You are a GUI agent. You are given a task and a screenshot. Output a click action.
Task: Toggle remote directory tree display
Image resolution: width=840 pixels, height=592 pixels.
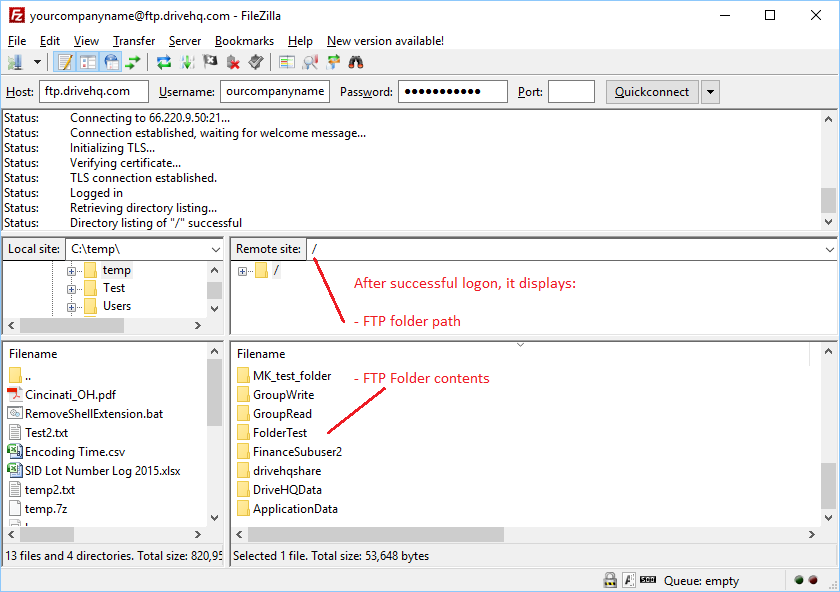(111, 62)
